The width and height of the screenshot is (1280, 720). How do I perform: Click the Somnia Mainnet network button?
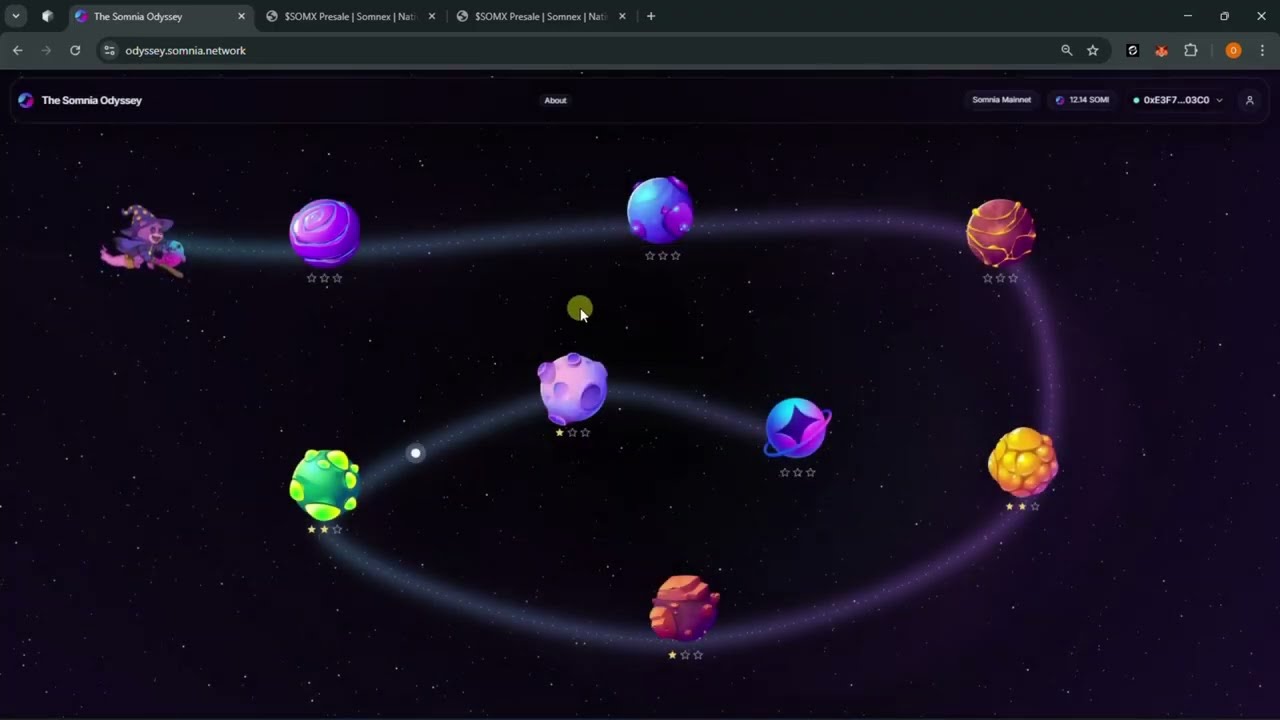click(1001, 100)
